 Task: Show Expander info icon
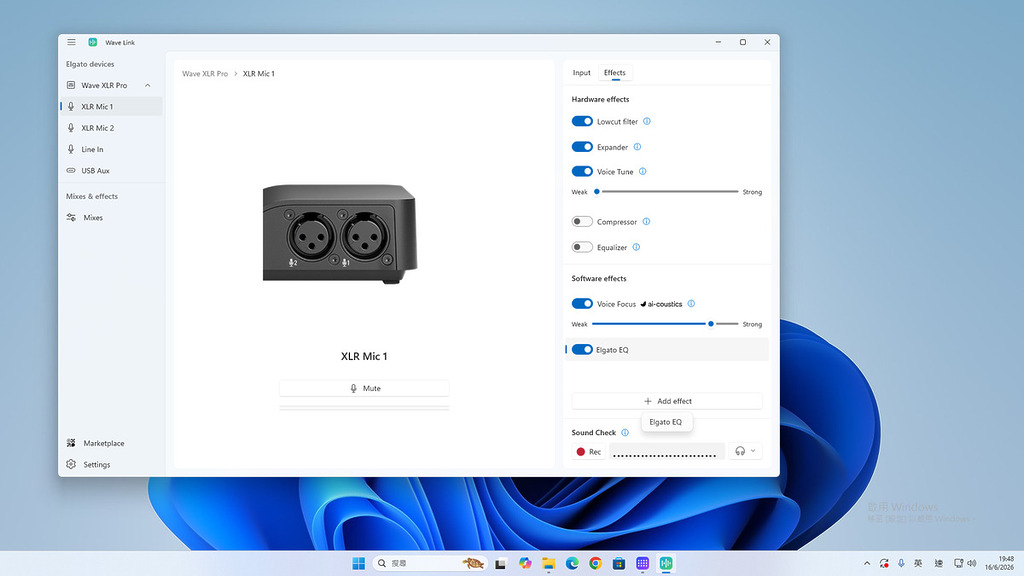click(637, 147)
